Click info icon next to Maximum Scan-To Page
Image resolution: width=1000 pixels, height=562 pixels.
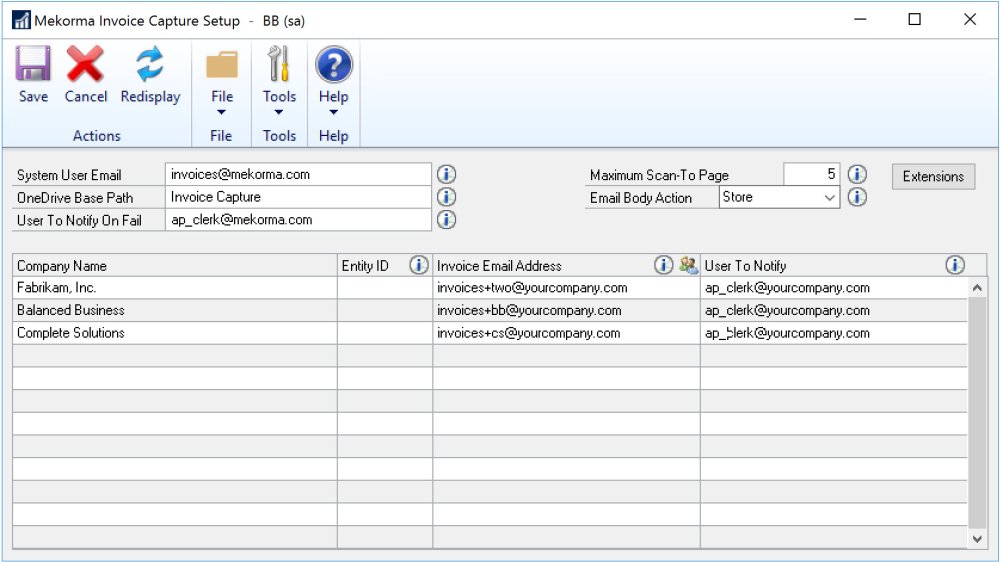point(857,175)
